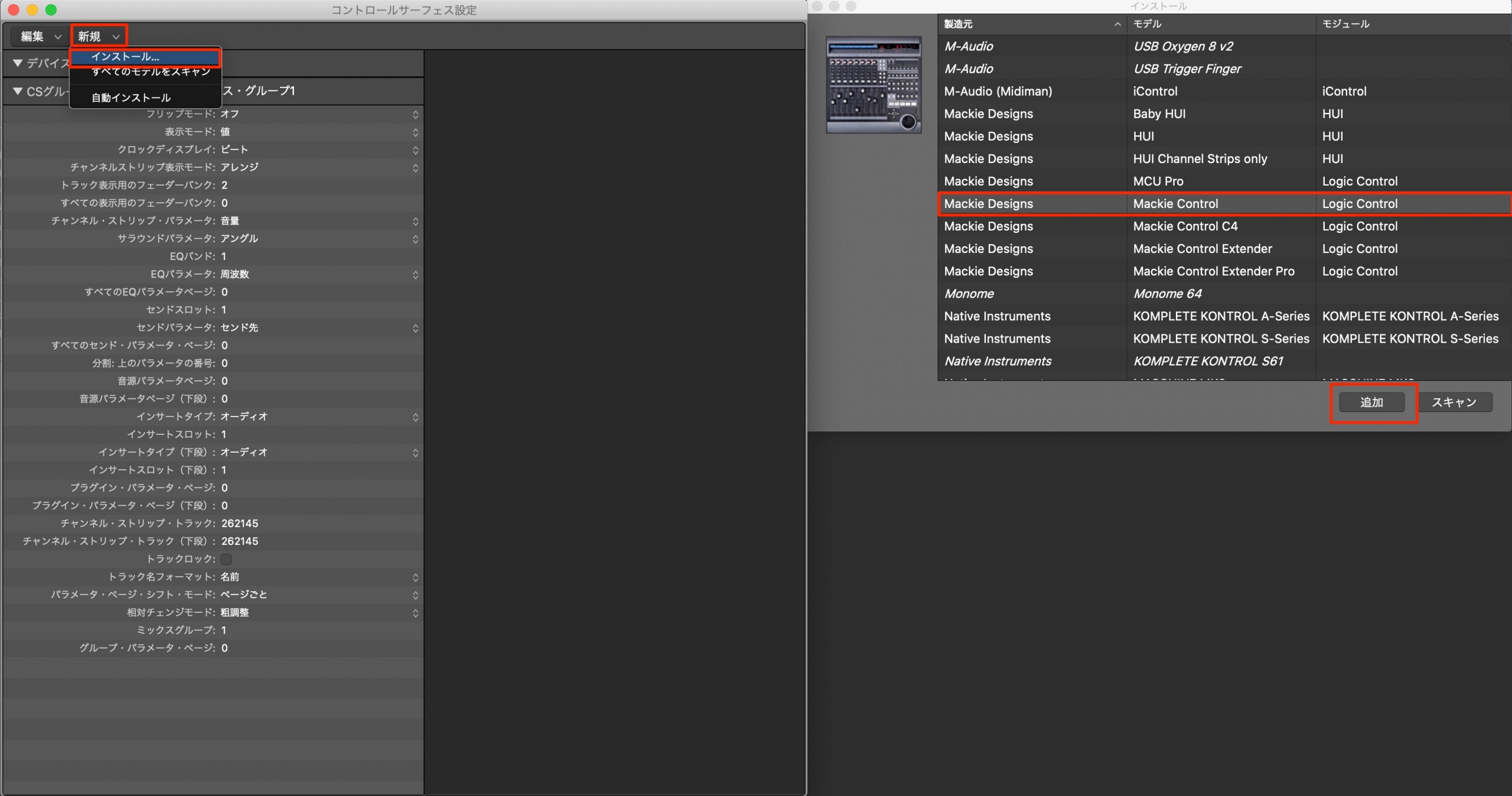Open EQパラメータ popup showing 周波数
This screenshot has width=1512, height=796.
[x=320, y=274]
